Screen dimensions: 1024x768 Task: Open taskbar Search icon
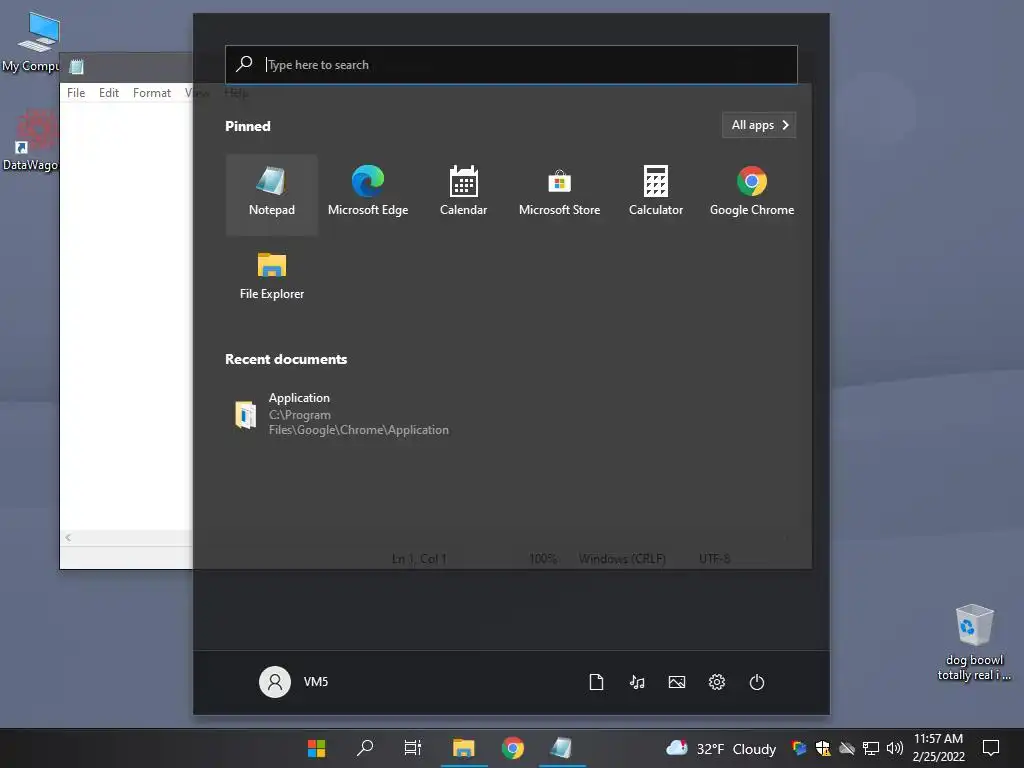point(365,748)
